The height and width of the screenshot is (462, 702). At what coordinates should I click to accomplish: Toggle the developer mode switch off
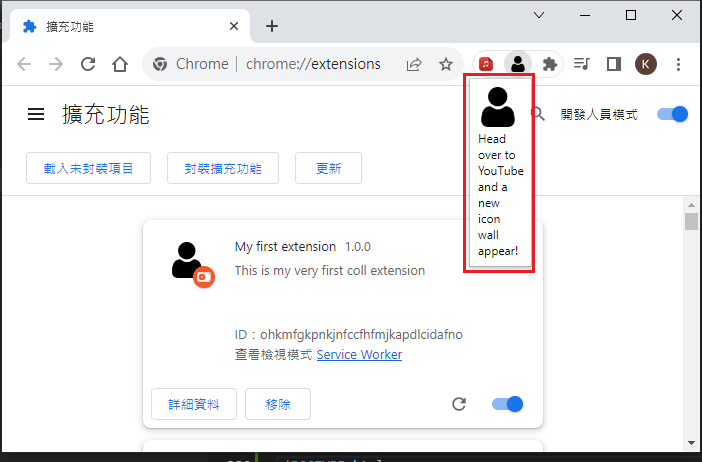(672, 114)
